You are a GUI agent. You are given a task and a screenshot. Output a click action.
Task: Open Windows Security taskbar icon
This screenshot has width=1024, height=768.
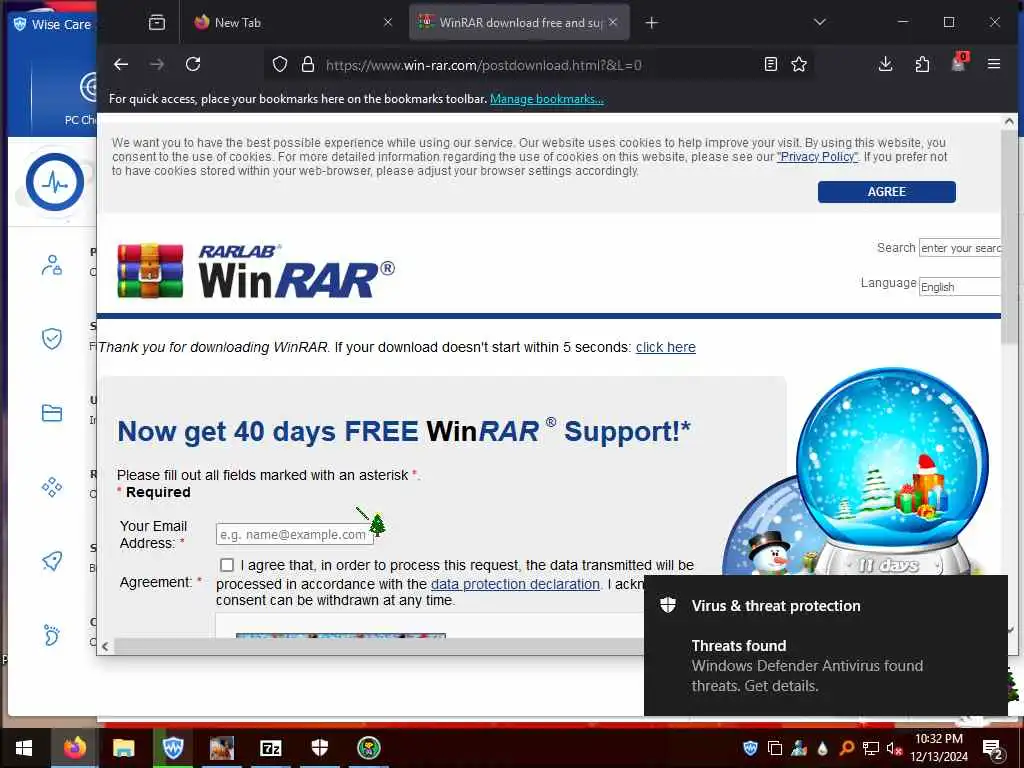pos(319,748)
